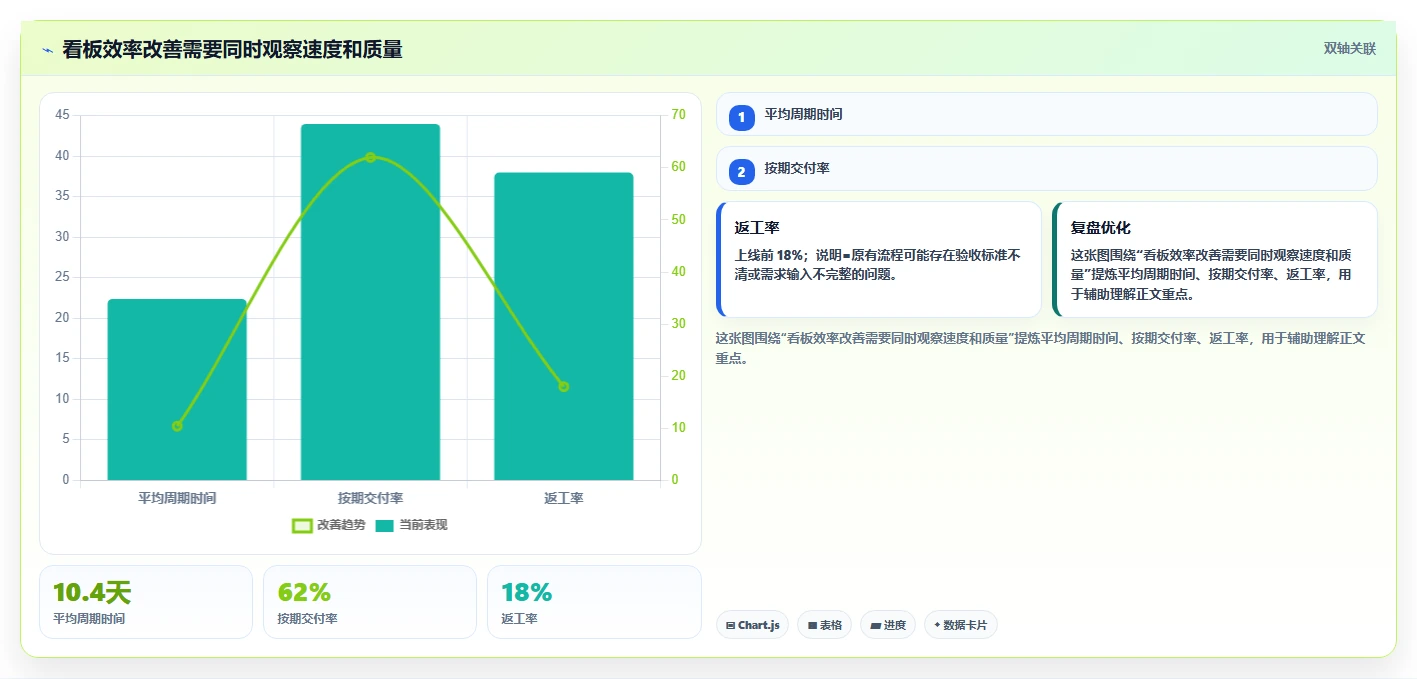
Task: Click the left axis value 45
Action: point(62,115)
